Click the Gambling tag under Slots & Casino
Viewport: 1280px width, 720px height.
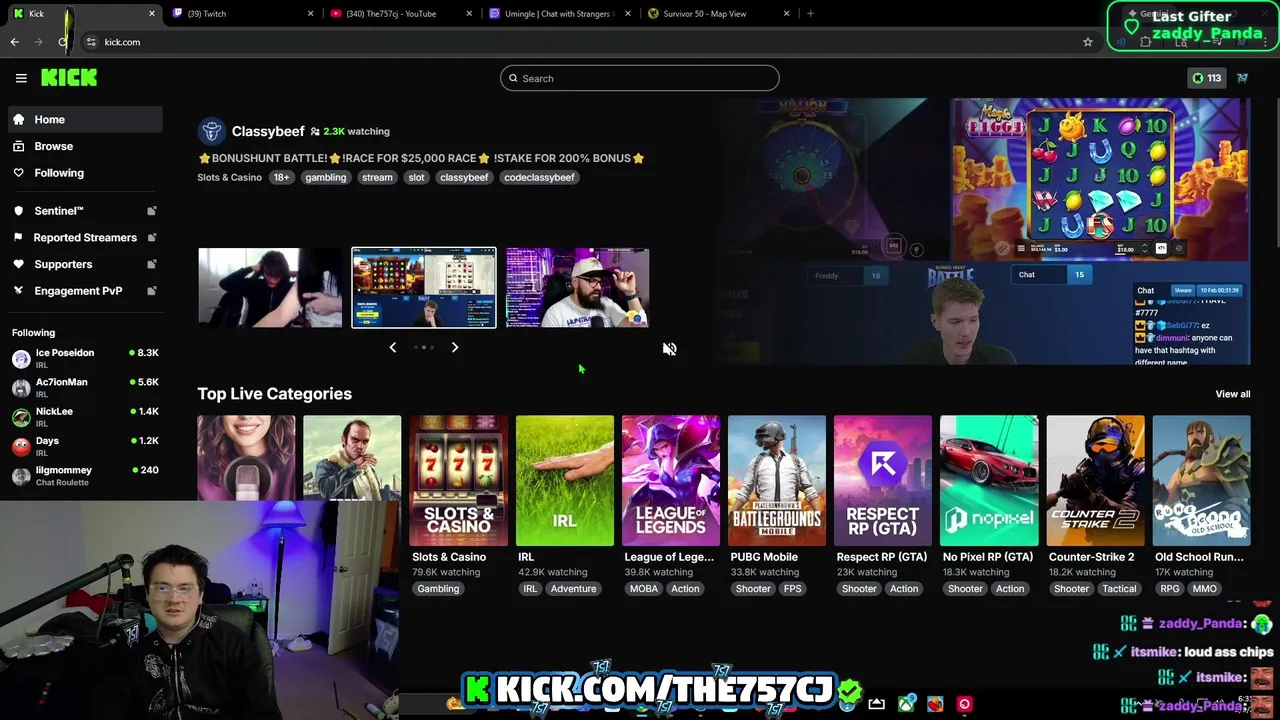pos(438,589)
